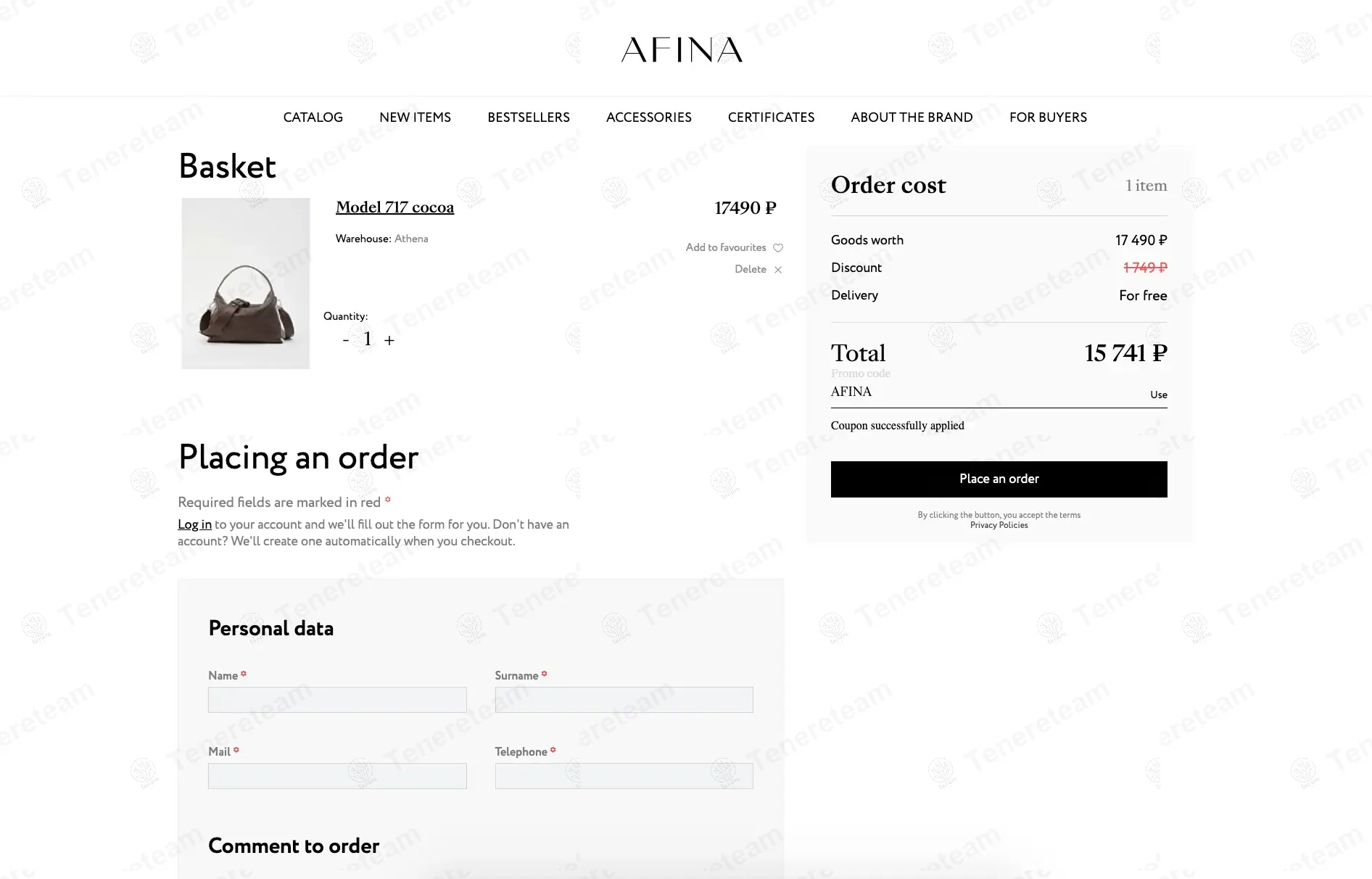Click the X icon beside Delete
1372x879 pixels.
coord(778,270)
